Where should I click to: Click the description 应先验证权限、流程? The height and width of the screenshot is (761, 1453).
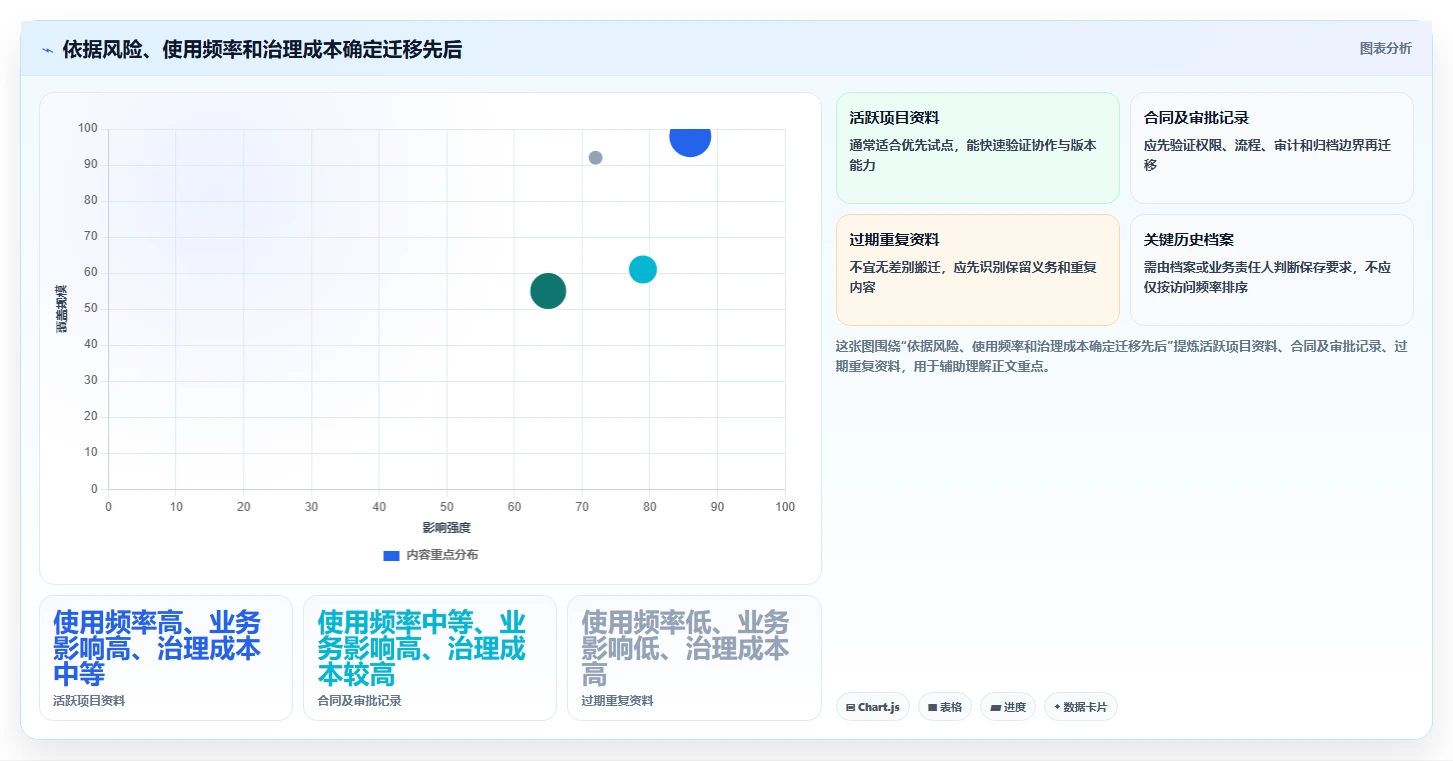(x=1267, y=155)
